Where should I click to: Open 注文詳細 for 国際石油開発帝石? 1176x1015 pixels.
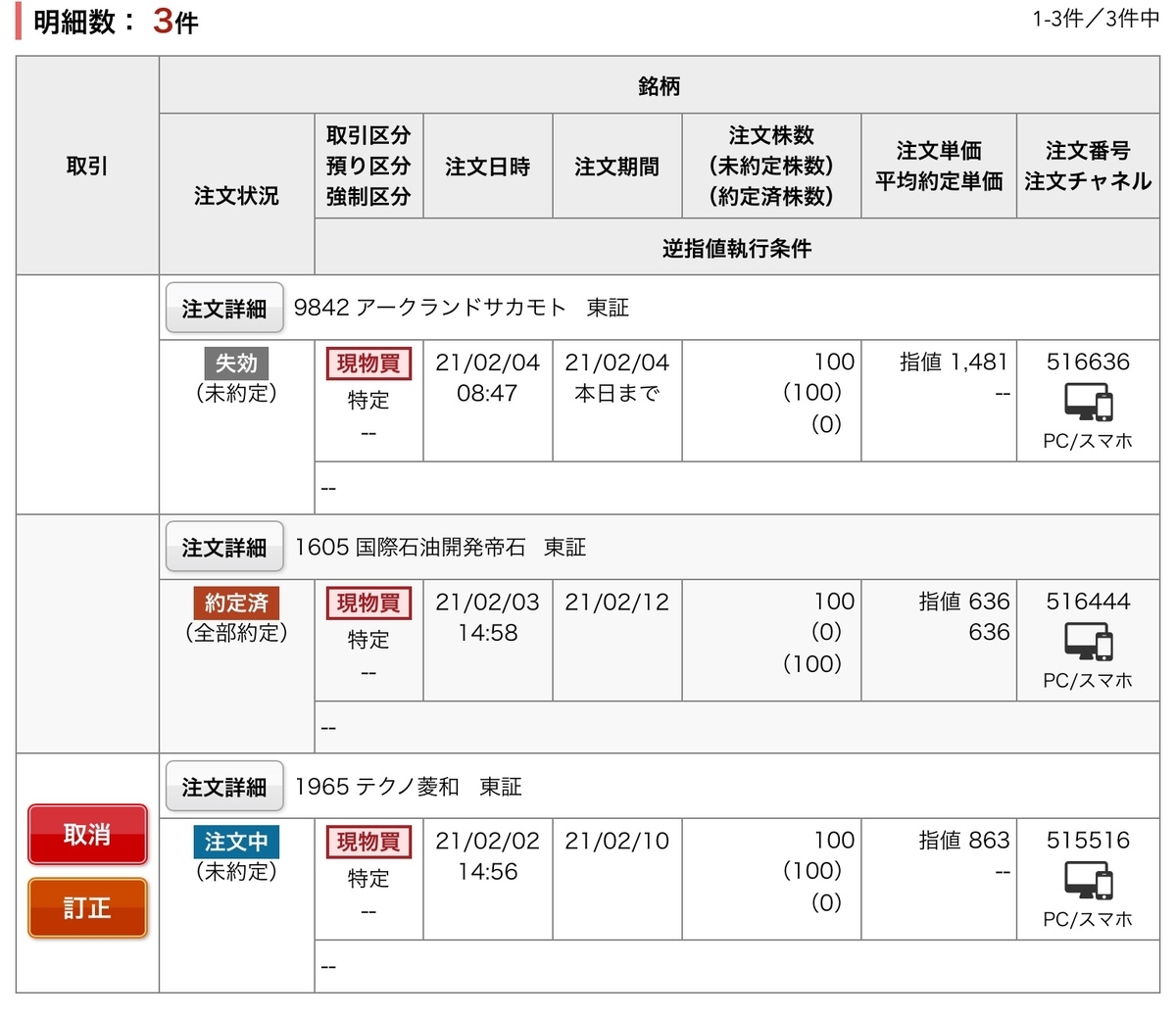coord(224,548)
